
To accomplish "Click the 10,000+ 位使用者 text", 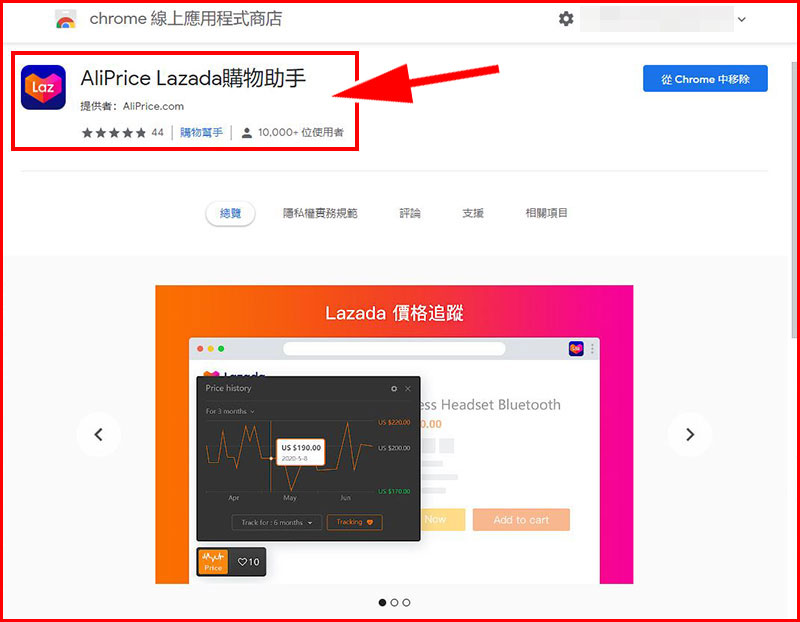I will click(301, 133).
